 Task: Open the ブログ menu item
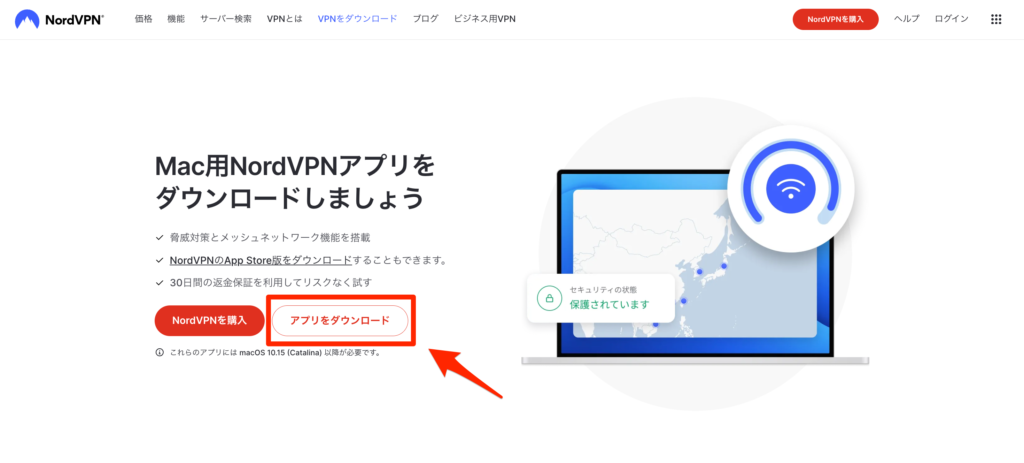coord(426,19)
